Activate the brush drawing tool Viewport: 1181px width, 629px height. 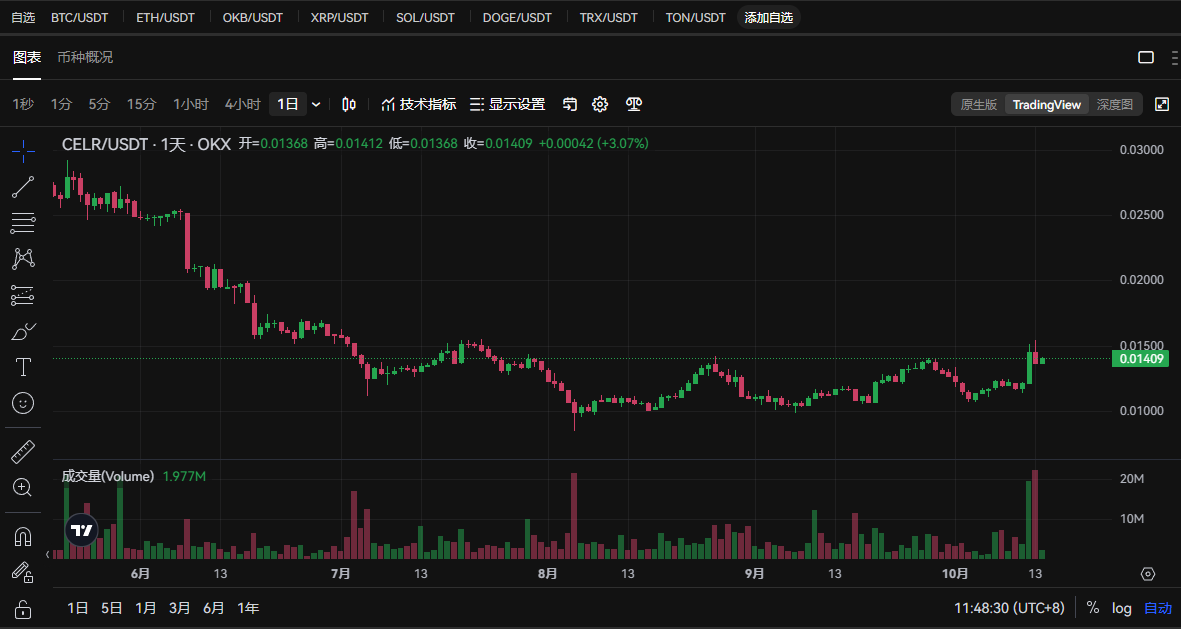23,331
